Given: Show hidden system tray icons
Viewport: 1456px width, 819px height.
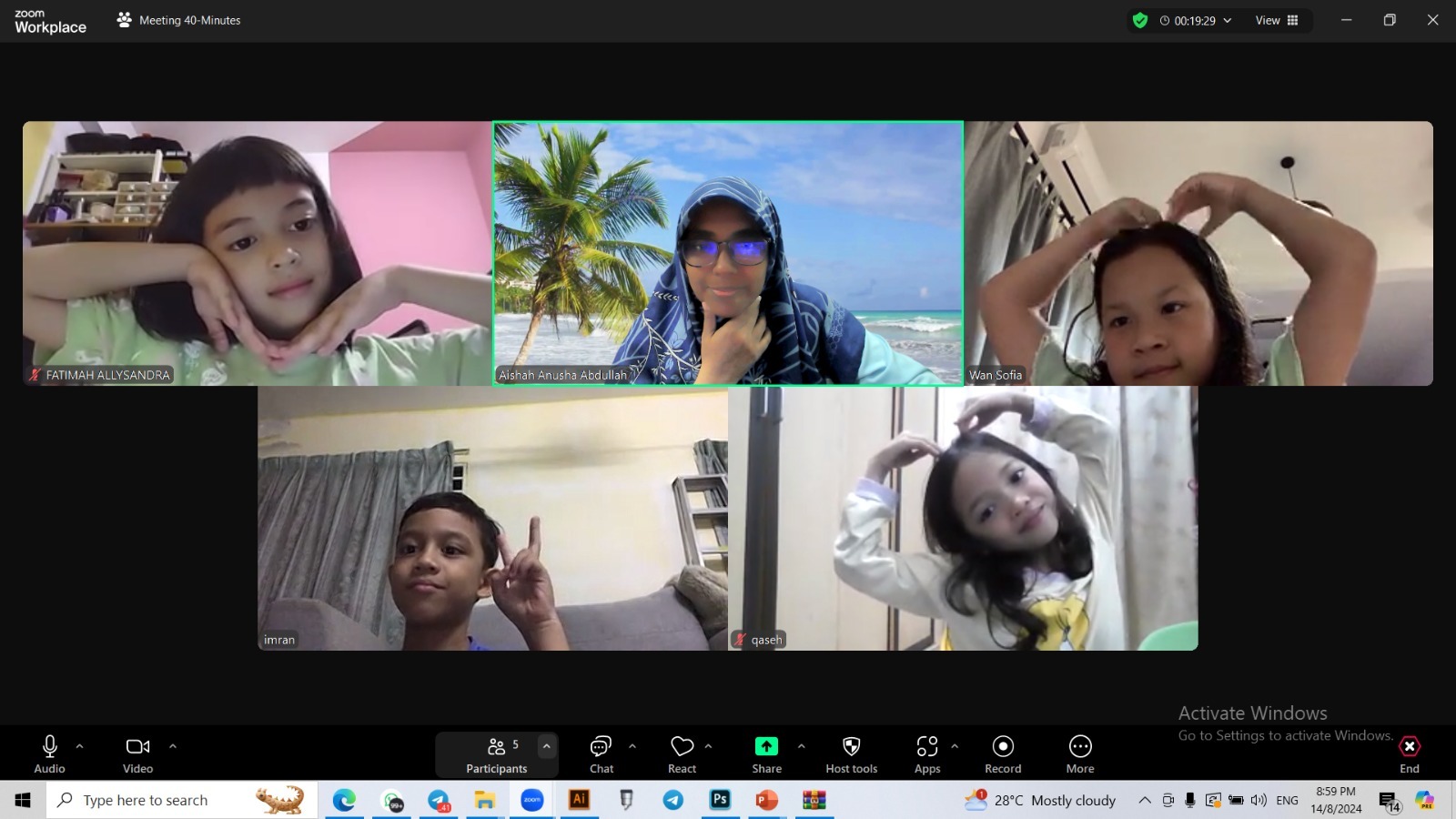Looking at the screenshot, I should pos(1144,800).
